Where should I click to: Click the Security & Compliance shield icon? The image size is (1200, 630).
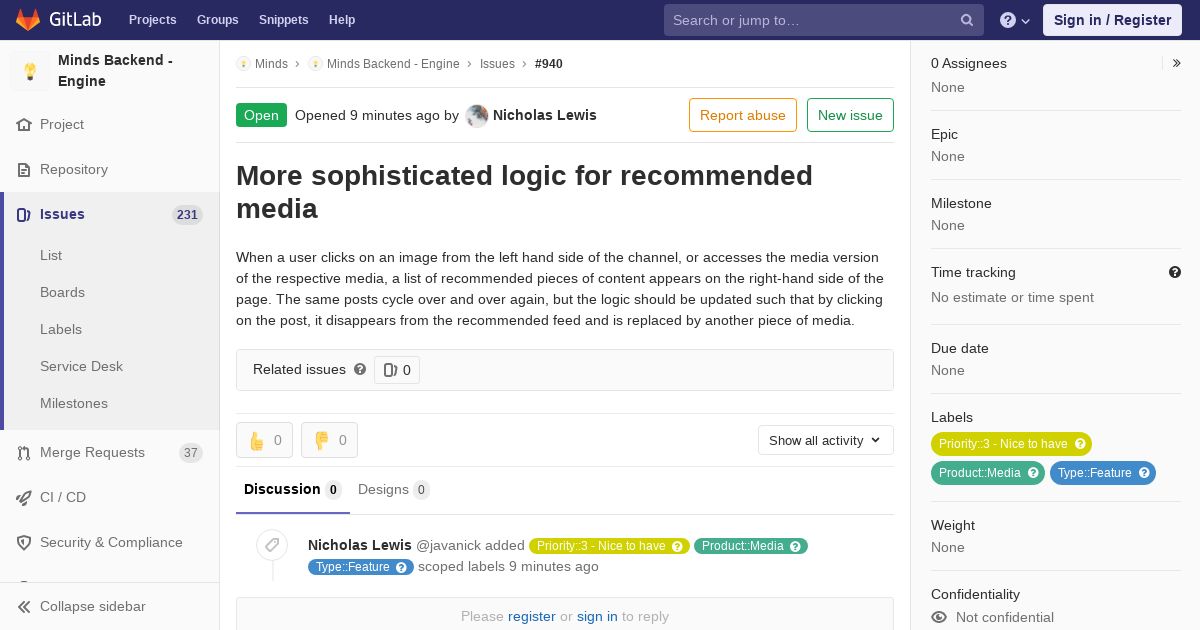point(24,543)
